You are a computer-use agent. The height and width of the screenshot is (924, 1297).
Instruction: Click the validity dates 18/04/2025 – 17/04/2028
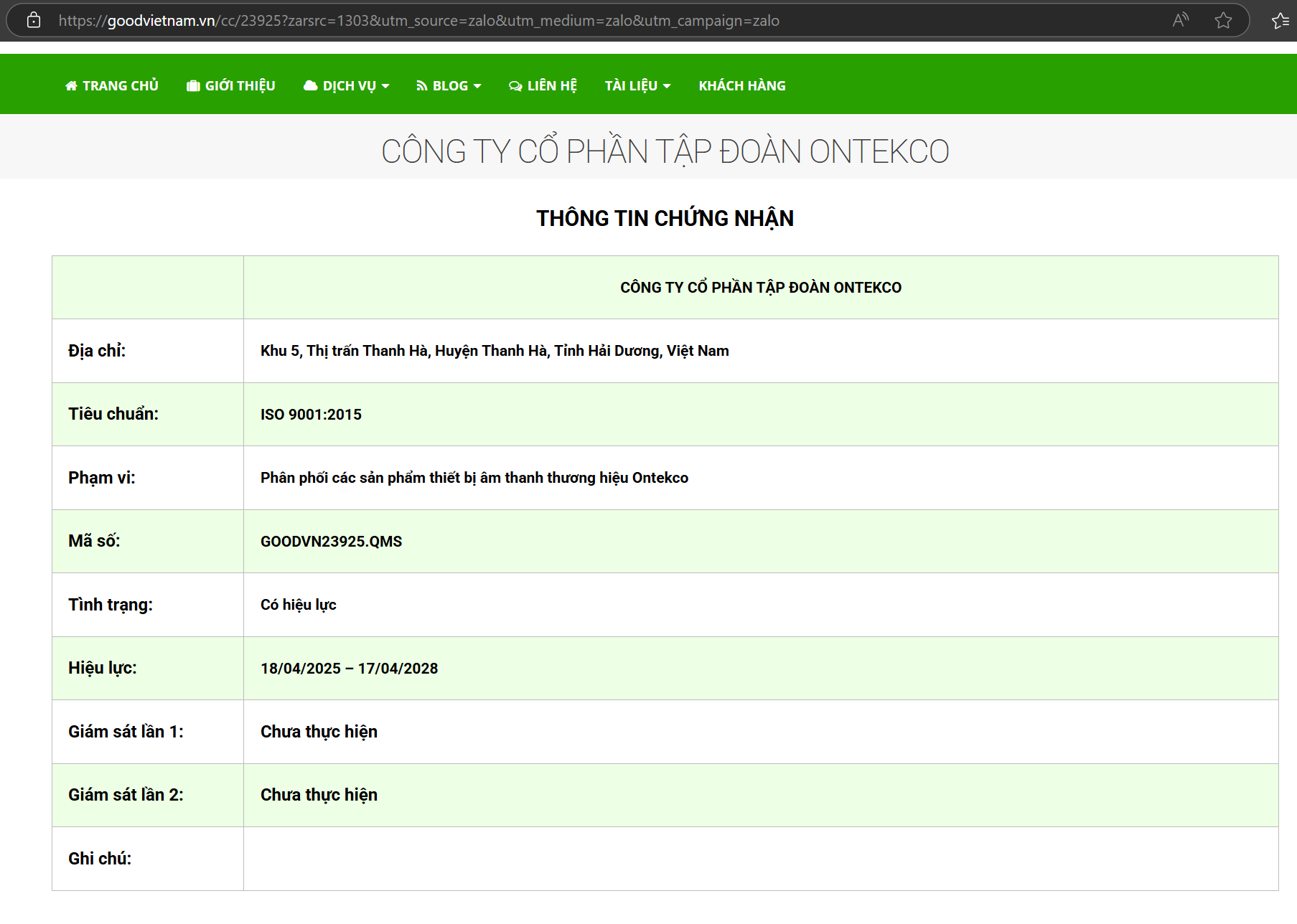pos(349,669)
